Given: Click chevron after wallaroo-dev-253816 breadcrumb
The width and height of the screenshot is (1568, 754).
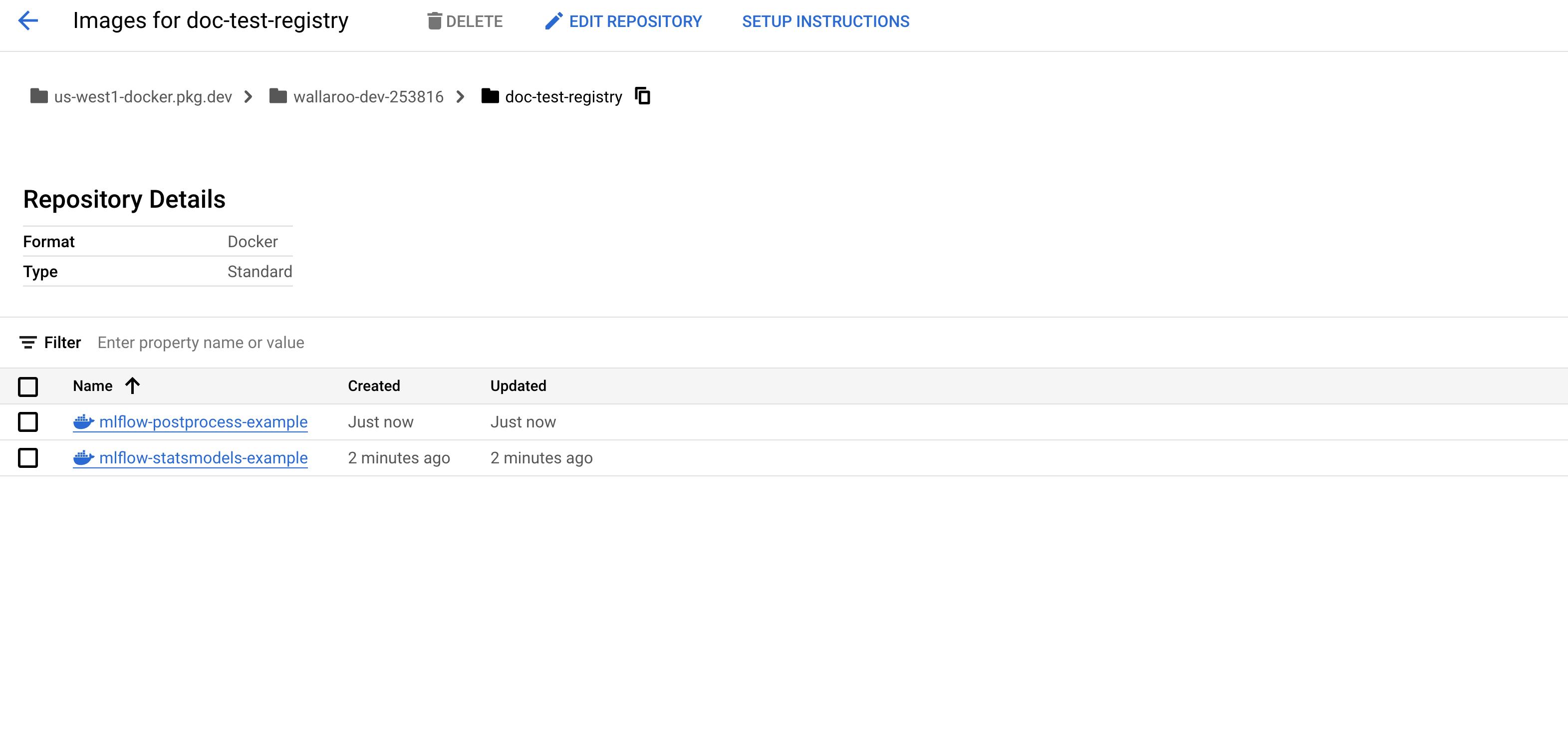Looking at the screenshot, I should (460, 96).
